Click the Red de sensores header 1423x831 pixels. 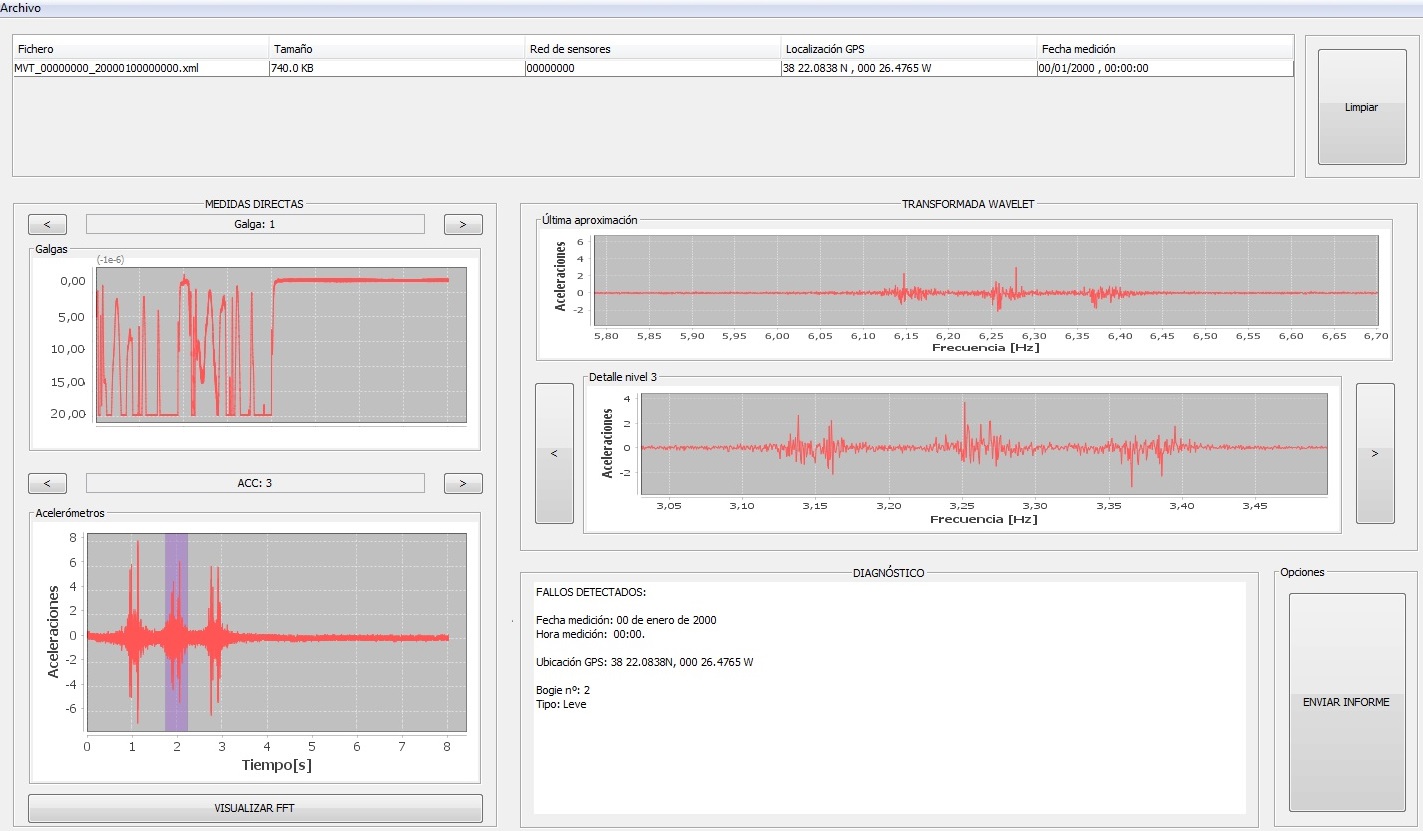[652, 49]
